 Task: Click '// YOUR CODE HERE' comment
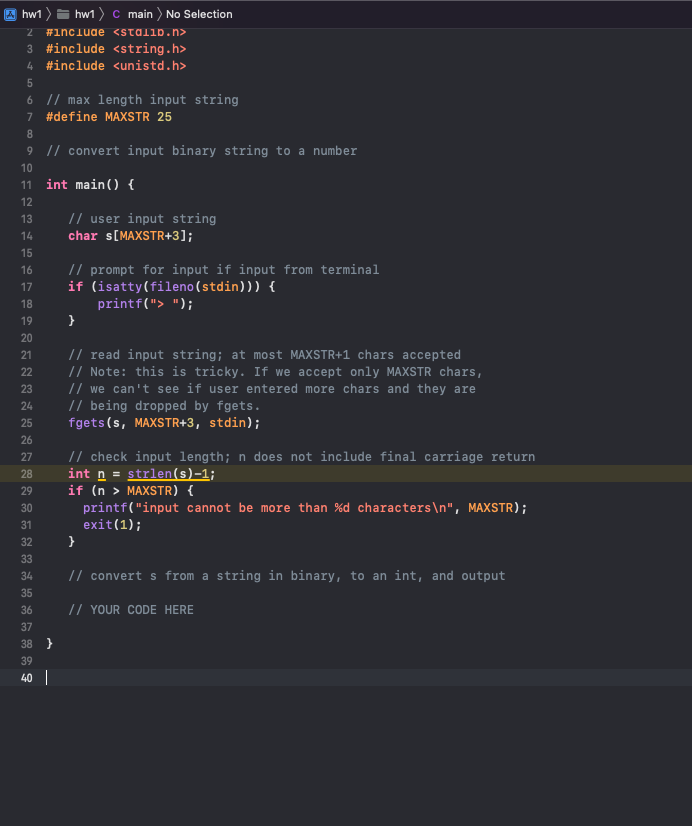[131, 610]
